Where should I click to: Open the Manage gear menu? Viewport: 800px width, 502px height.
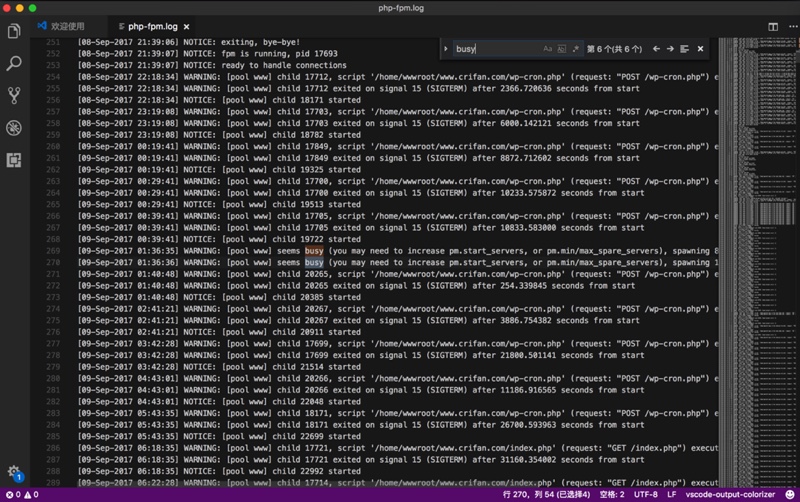[14, 471]
